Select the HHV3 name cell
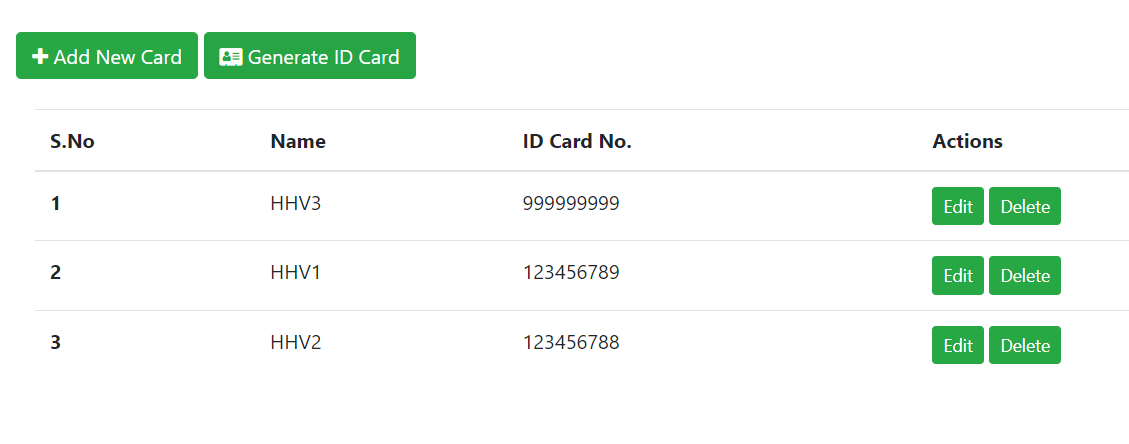 (295, 204)
